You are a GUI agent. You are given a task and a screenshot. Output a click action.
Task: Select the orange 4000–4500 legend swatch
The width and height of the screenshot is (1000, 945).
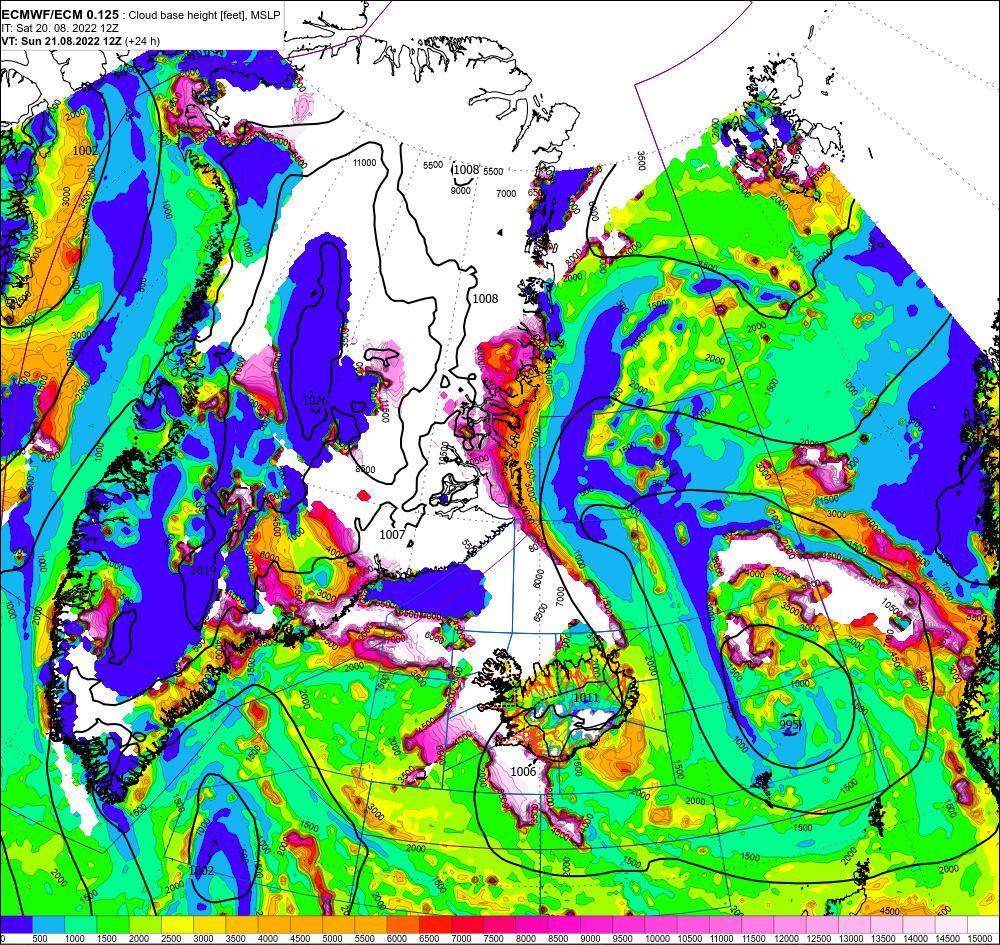(x=274, y=925)
